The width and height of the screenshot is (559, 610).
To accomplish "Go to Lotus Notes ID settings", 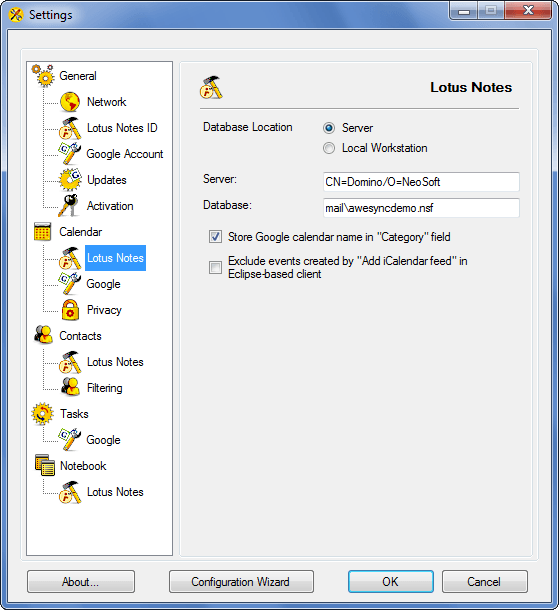I will pyautogui.click(x=122, y=128).
